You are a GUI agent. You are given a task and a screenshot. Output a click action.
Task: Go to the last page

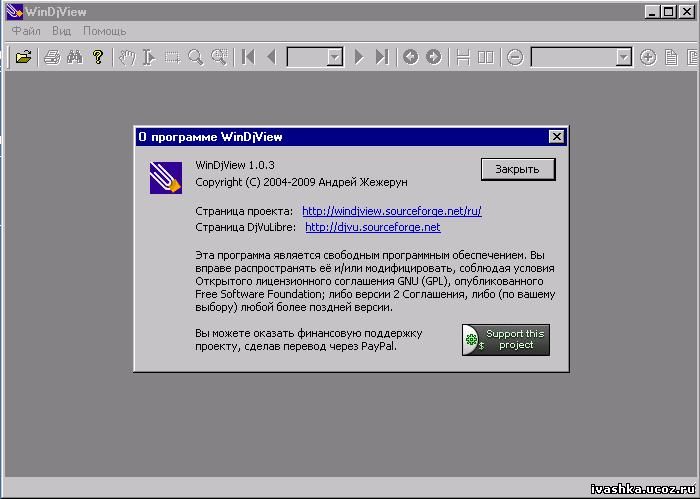(382, 57)
